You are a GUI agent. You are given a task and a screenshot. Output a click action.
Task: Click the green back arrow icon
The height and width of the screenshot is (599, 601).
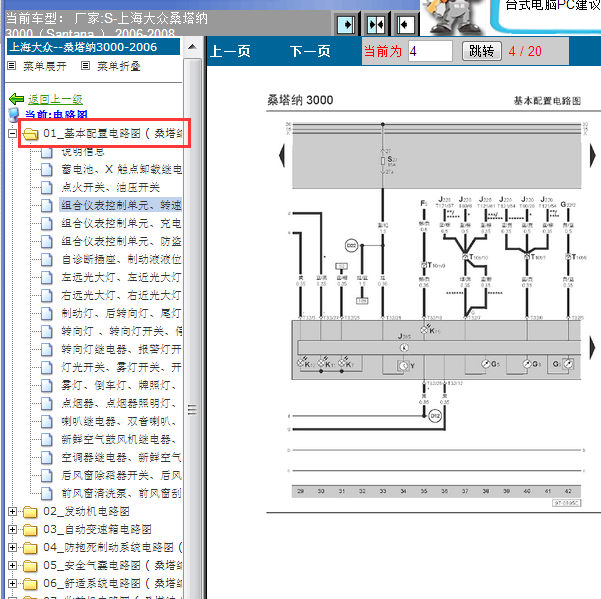tap(16, 99)
